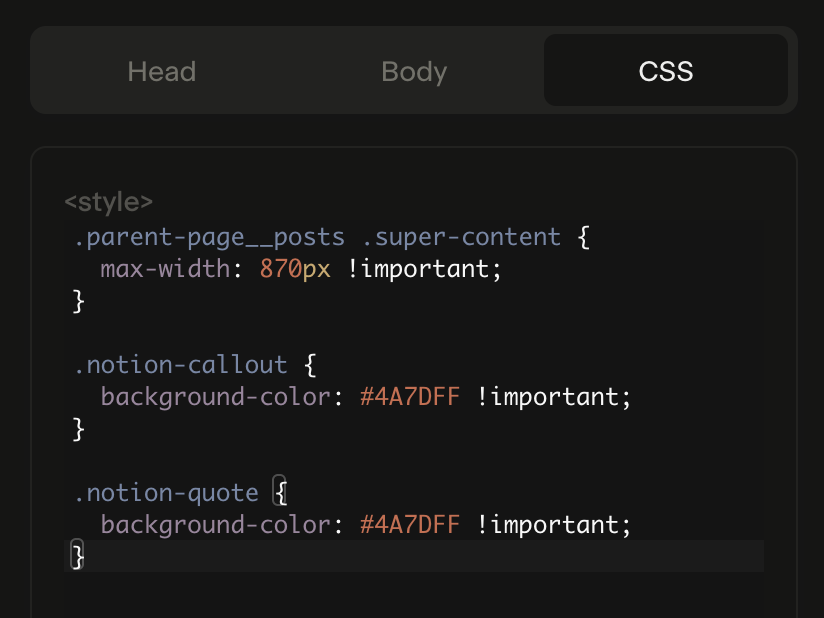Open the Body tab
824x618 pixels.
414,72
